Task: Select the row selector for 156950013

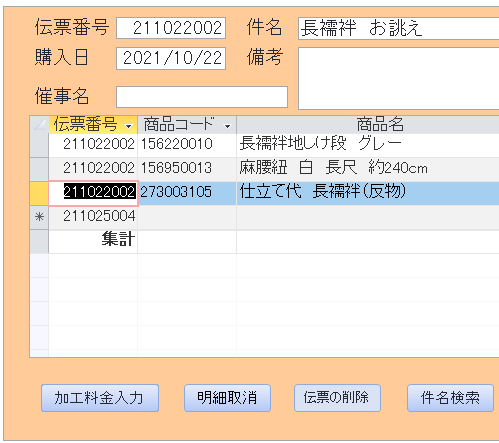Action: [x=39, y=169]
